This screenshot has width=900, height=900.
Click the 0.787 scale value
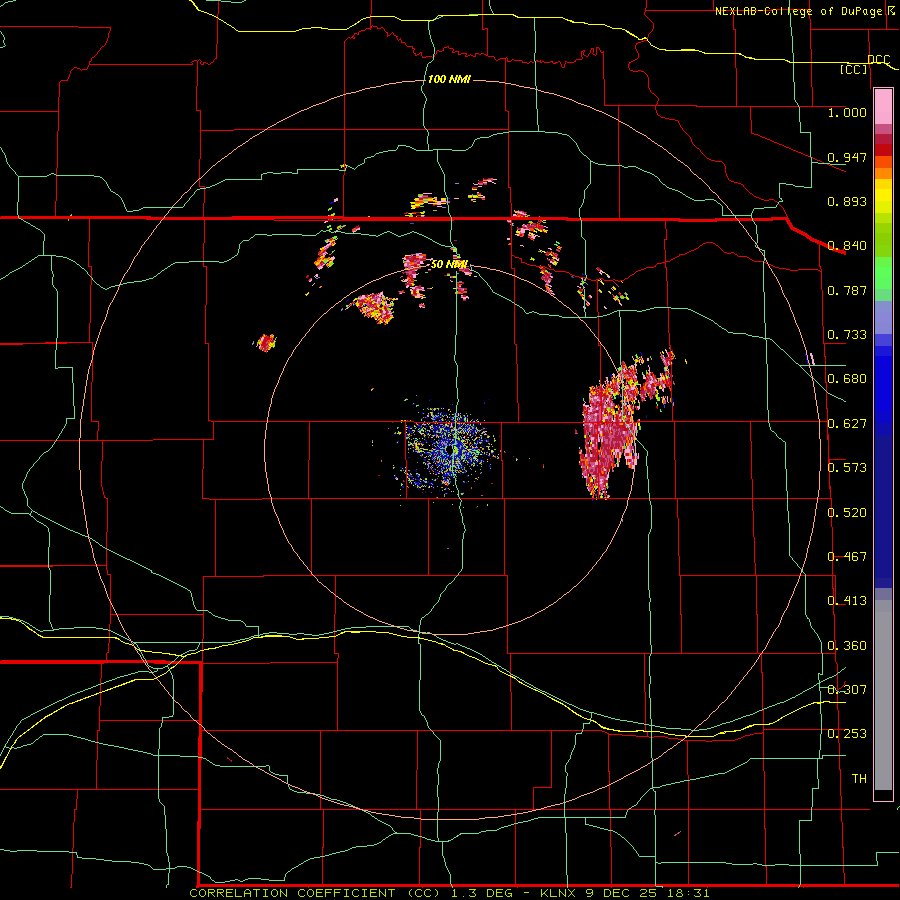point(847,290)
